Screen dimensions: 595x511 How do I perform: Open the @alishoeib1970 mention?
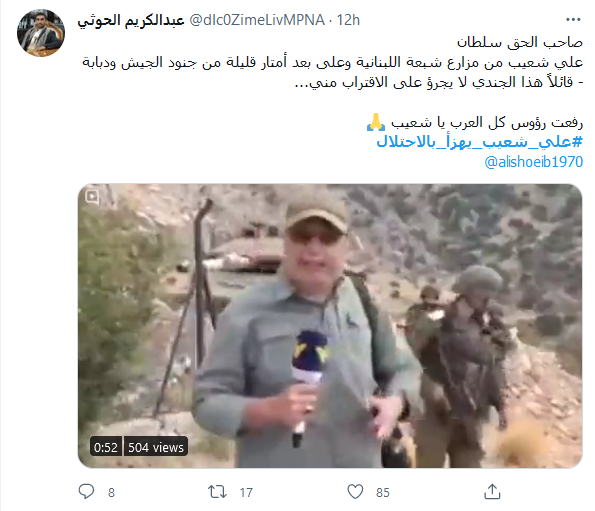[x=534, y=162]
